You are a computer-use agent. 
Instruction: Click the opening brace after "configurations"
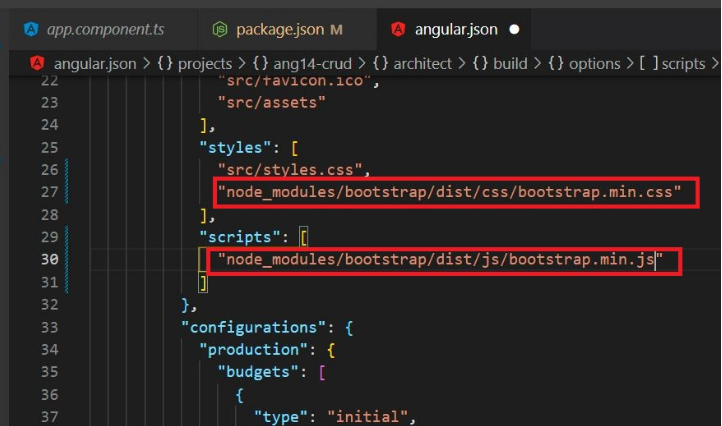(349, 327)
